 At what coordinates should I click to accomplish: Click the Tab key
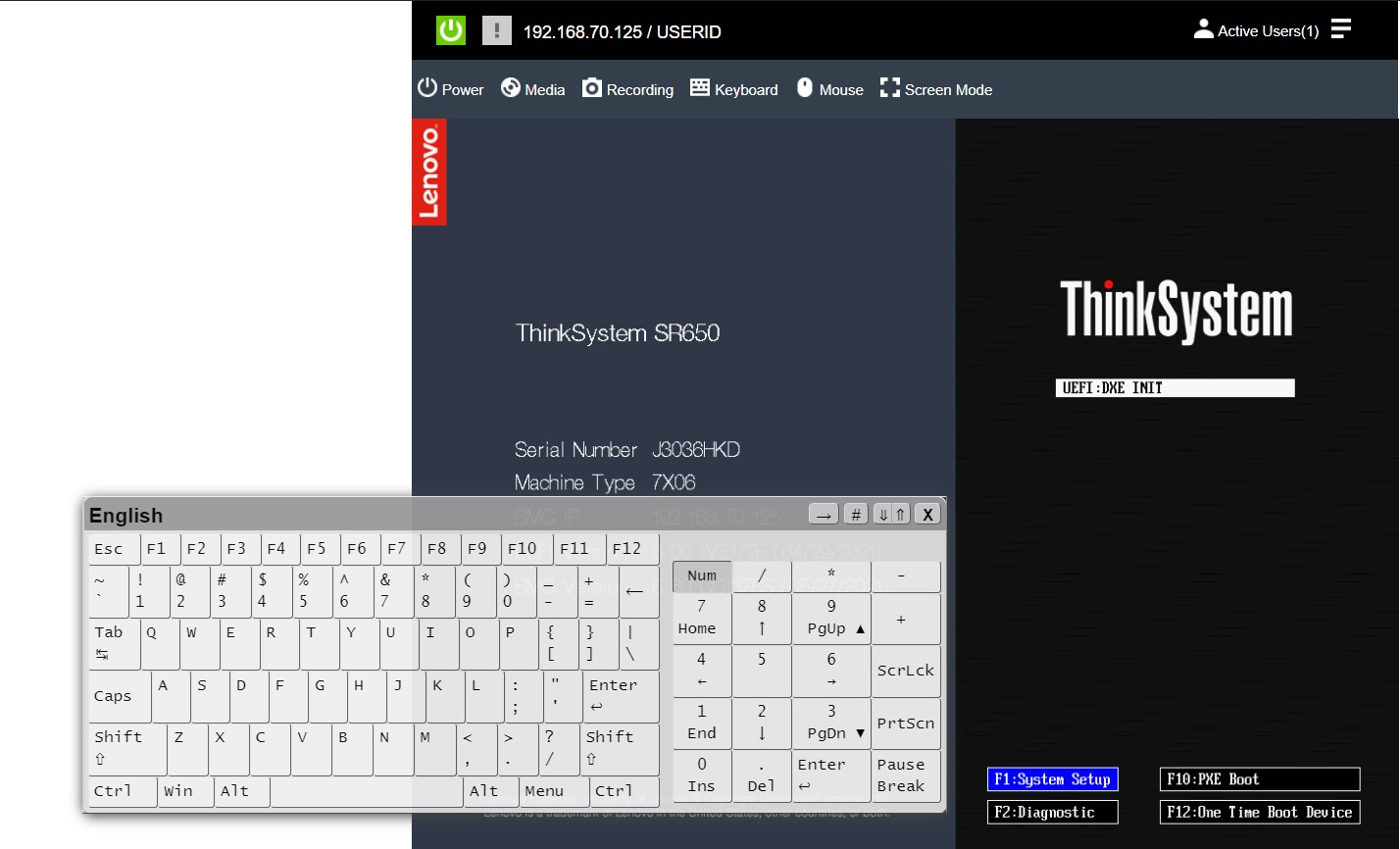point(115,644)
